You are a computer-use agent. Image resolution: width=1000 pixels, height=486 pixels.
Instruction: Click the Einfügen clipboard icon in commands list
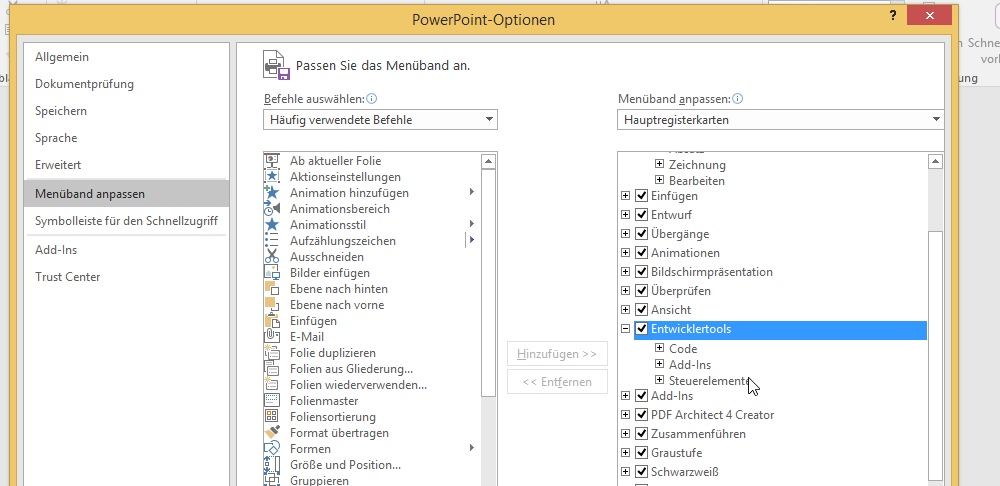tap(272, 320)
